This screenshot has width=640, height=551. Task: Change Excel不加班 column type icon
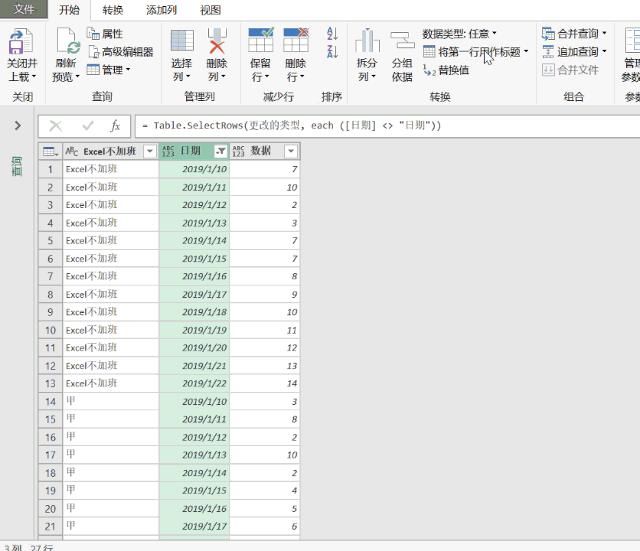click(x=71, y=151)
